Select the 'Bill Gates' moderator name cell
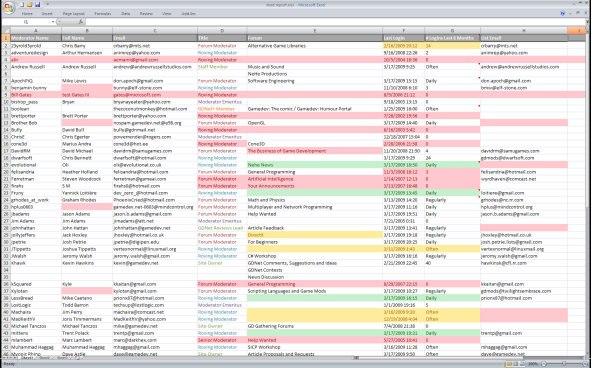This screenshot has width=591, height=368. 36,95
